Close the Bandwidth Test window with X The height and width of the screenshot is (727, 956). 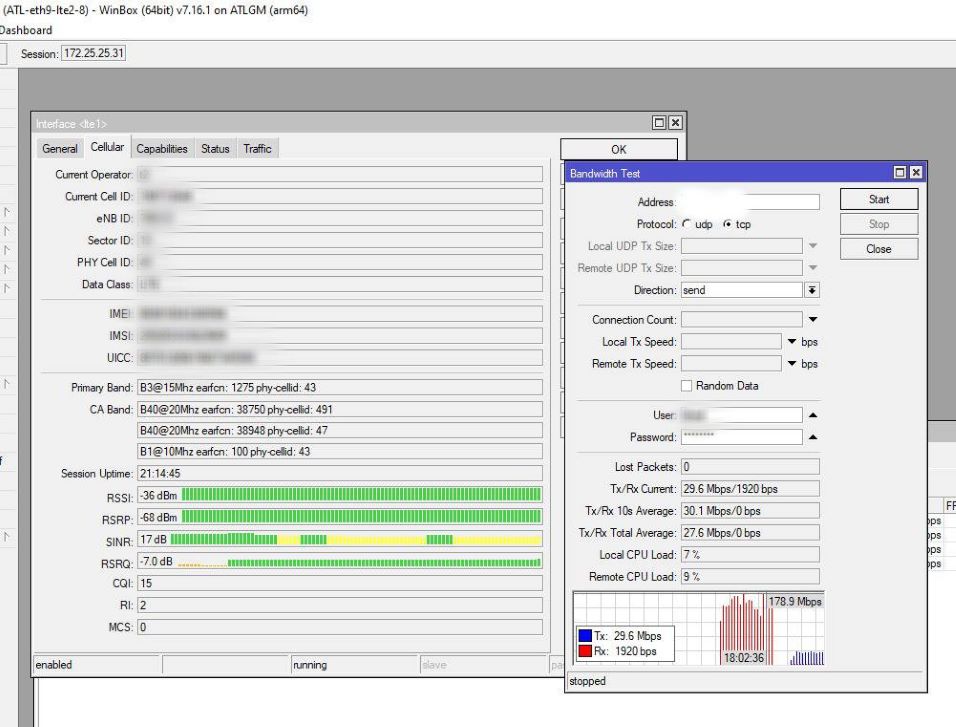coord(916,173)
